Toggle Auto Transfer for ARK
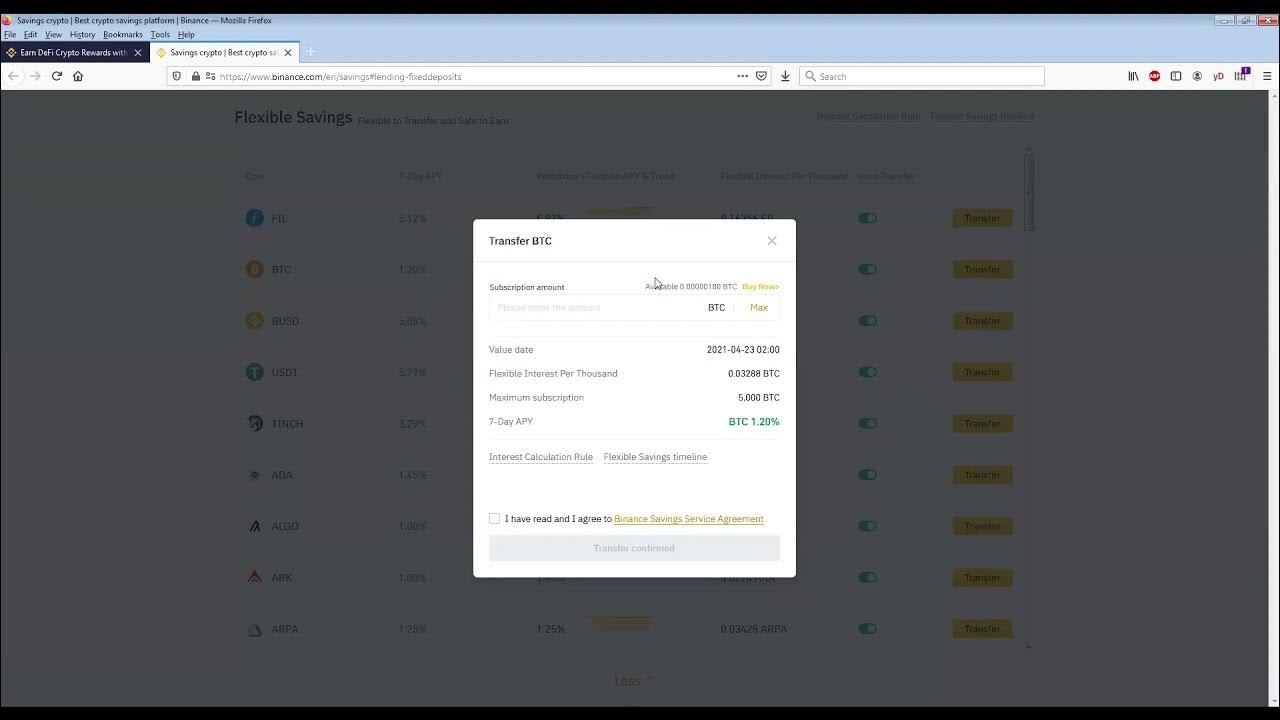 pyautogui.click(x=867, y=578)
